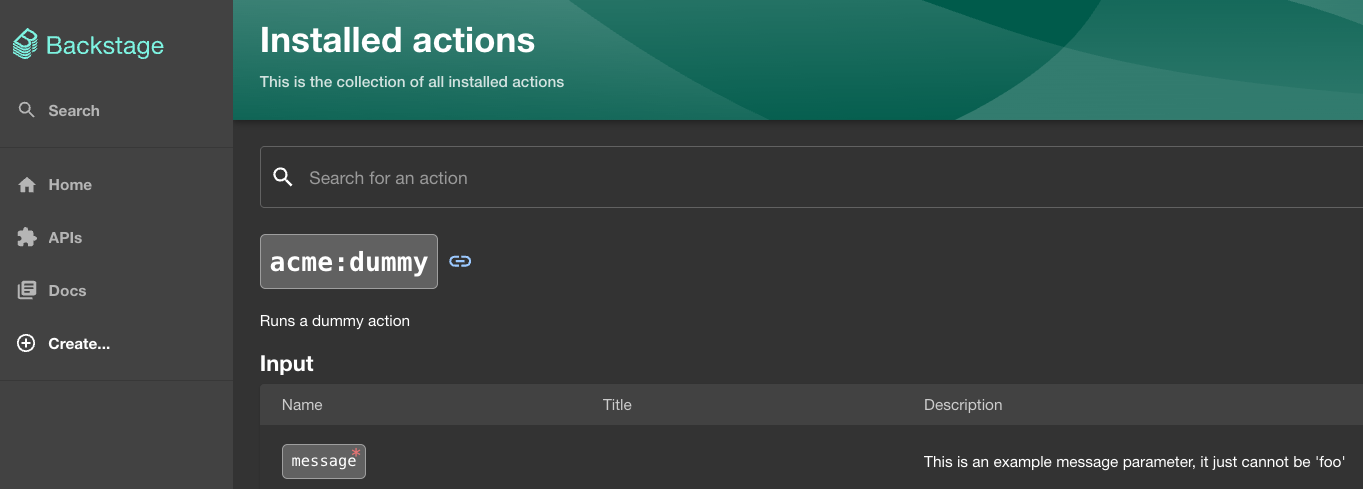
Task: Click the message parameter chip
Action: pyautogui.click(x=323, y=462)
